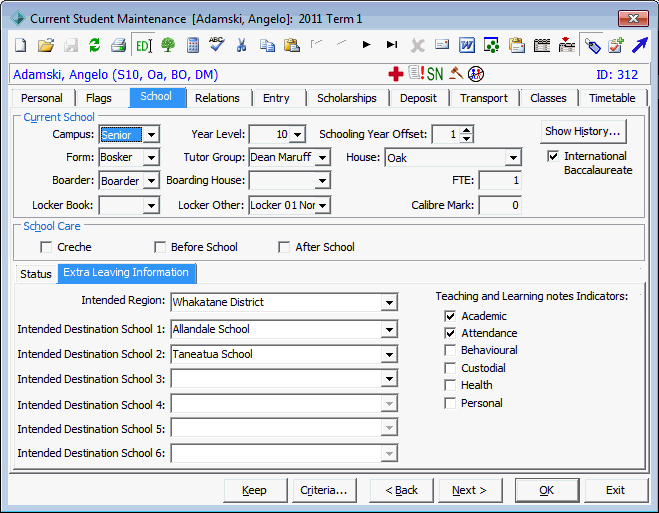This screenshot has width=659, height=513.
Task: Click the note with green plus icon
Action: click(x=616, y=45)
